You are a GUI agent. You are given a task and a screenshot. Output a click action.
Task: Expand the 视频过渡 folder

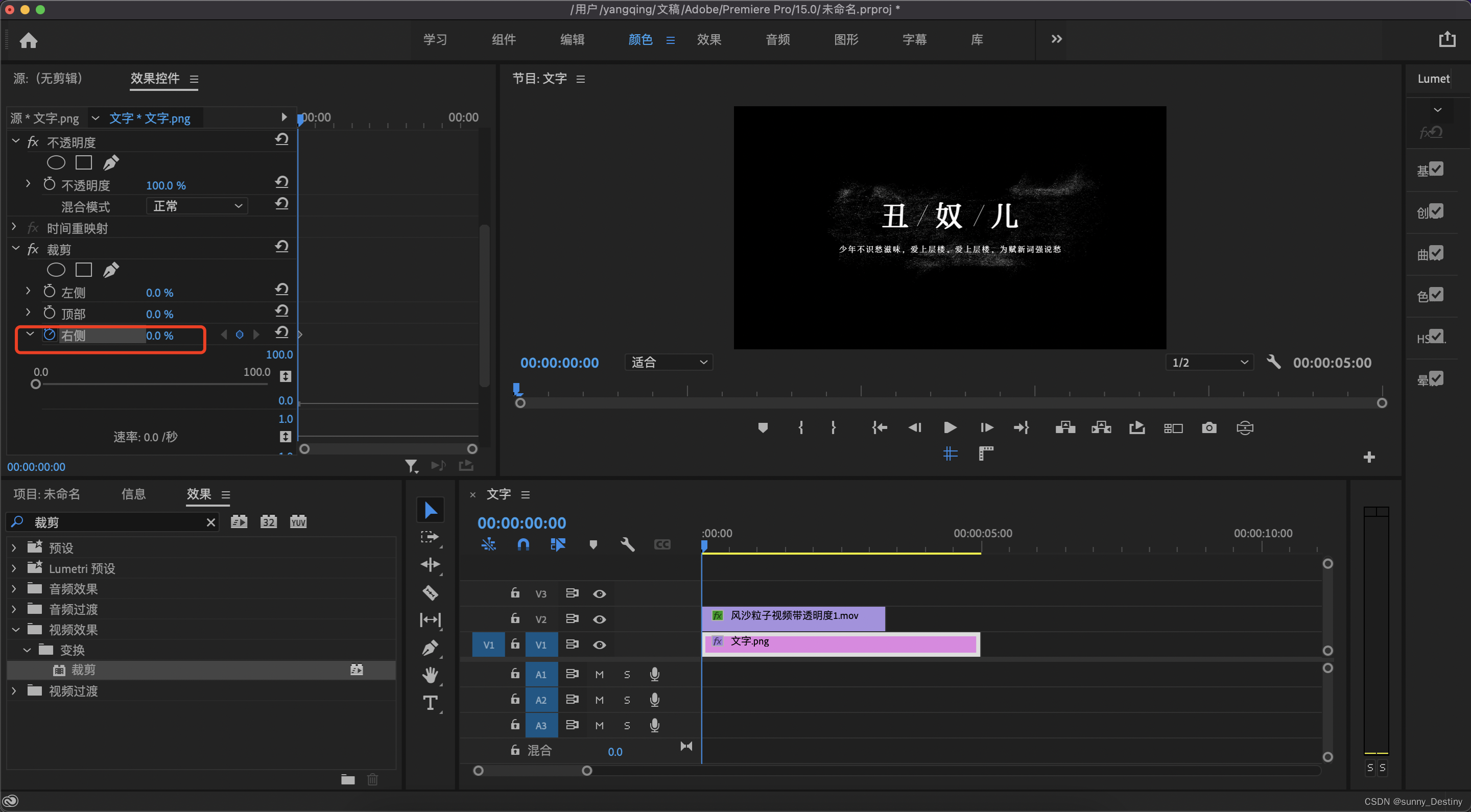[14, 691]
